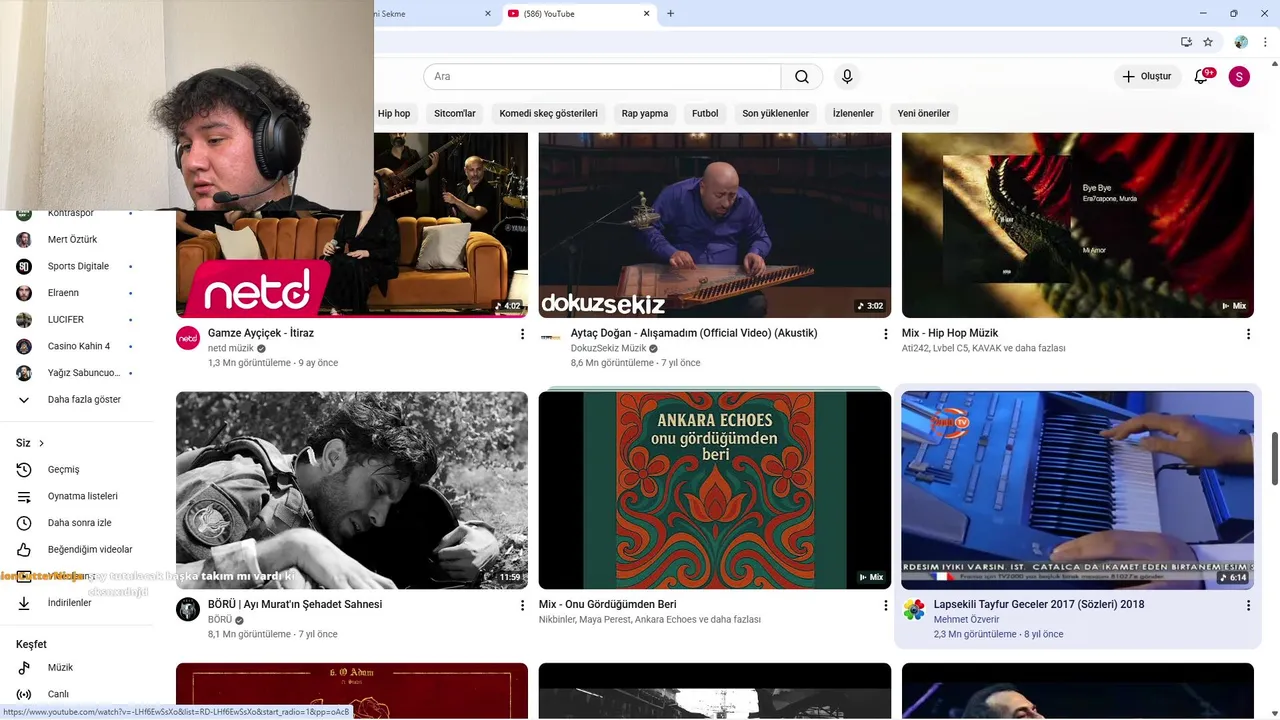Viewport: 1280px width, 720px height.
Task: Click the Geçmiş history icon
Action: tap(24, 469)
